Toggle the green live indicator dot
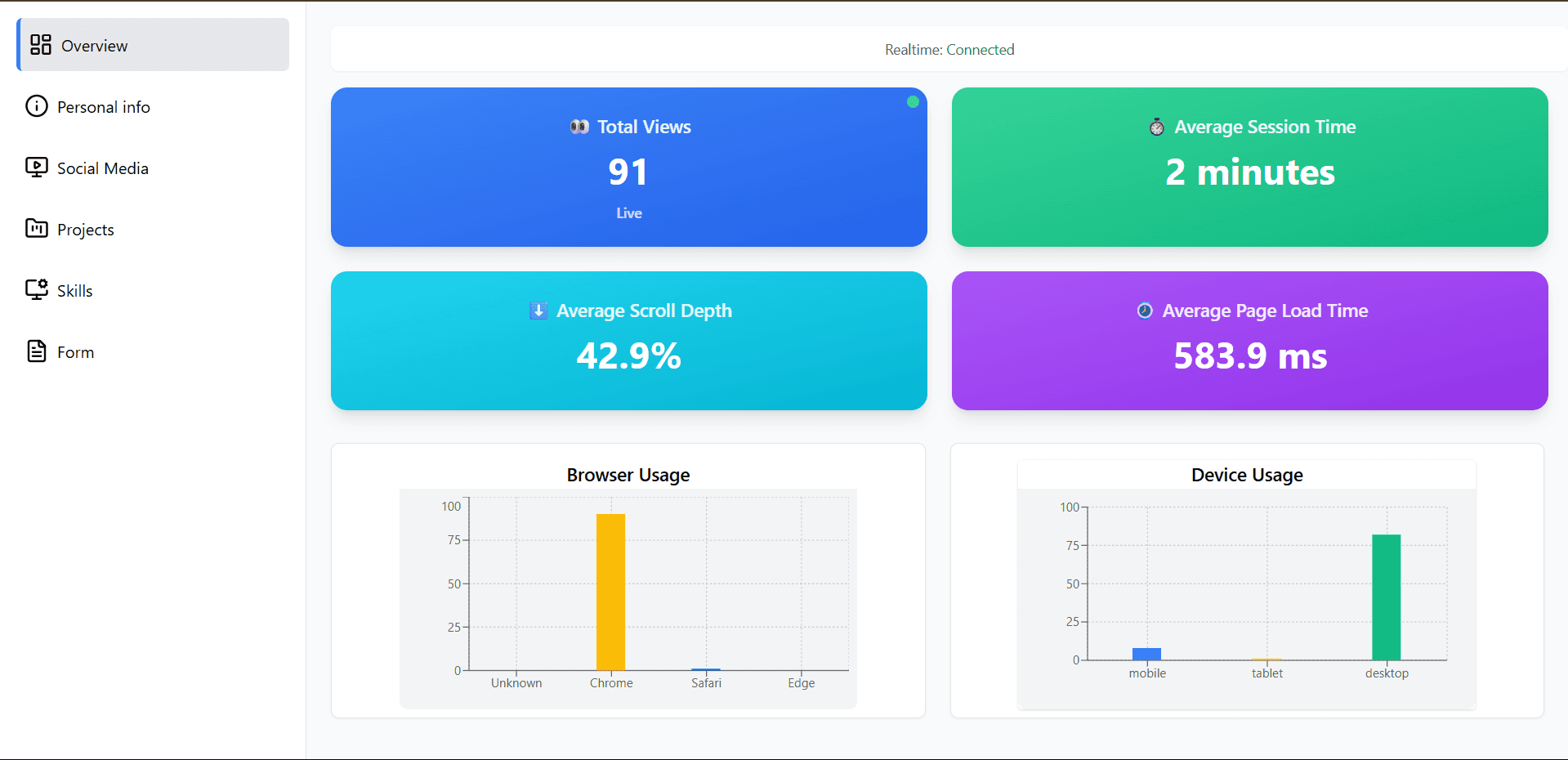1568x760 pixels. point(912,102)
